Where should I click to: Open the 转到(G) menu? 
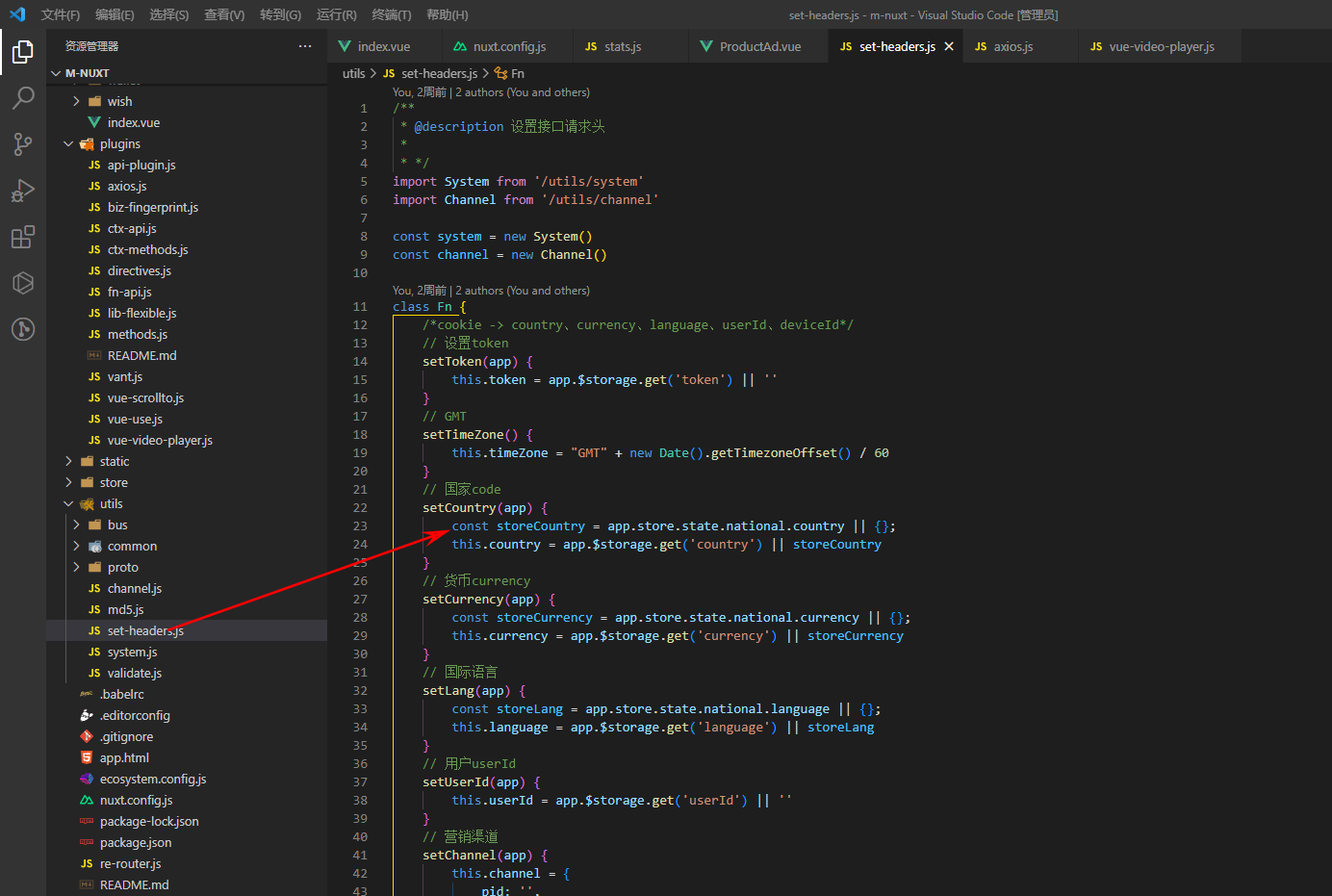coord(280,14)
